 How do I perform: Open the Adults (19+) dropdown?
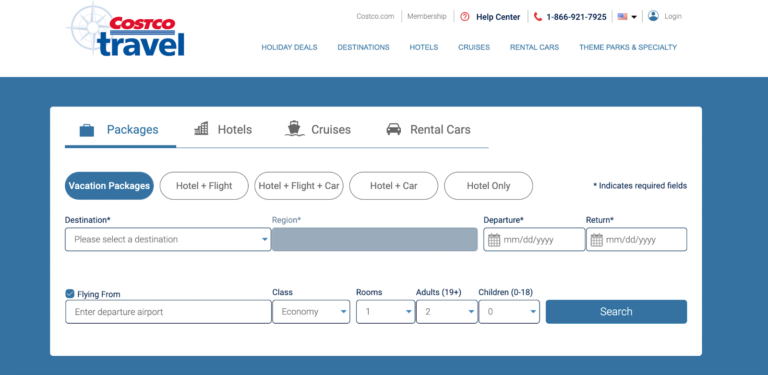pyautogui.click(x=447, y=312)
